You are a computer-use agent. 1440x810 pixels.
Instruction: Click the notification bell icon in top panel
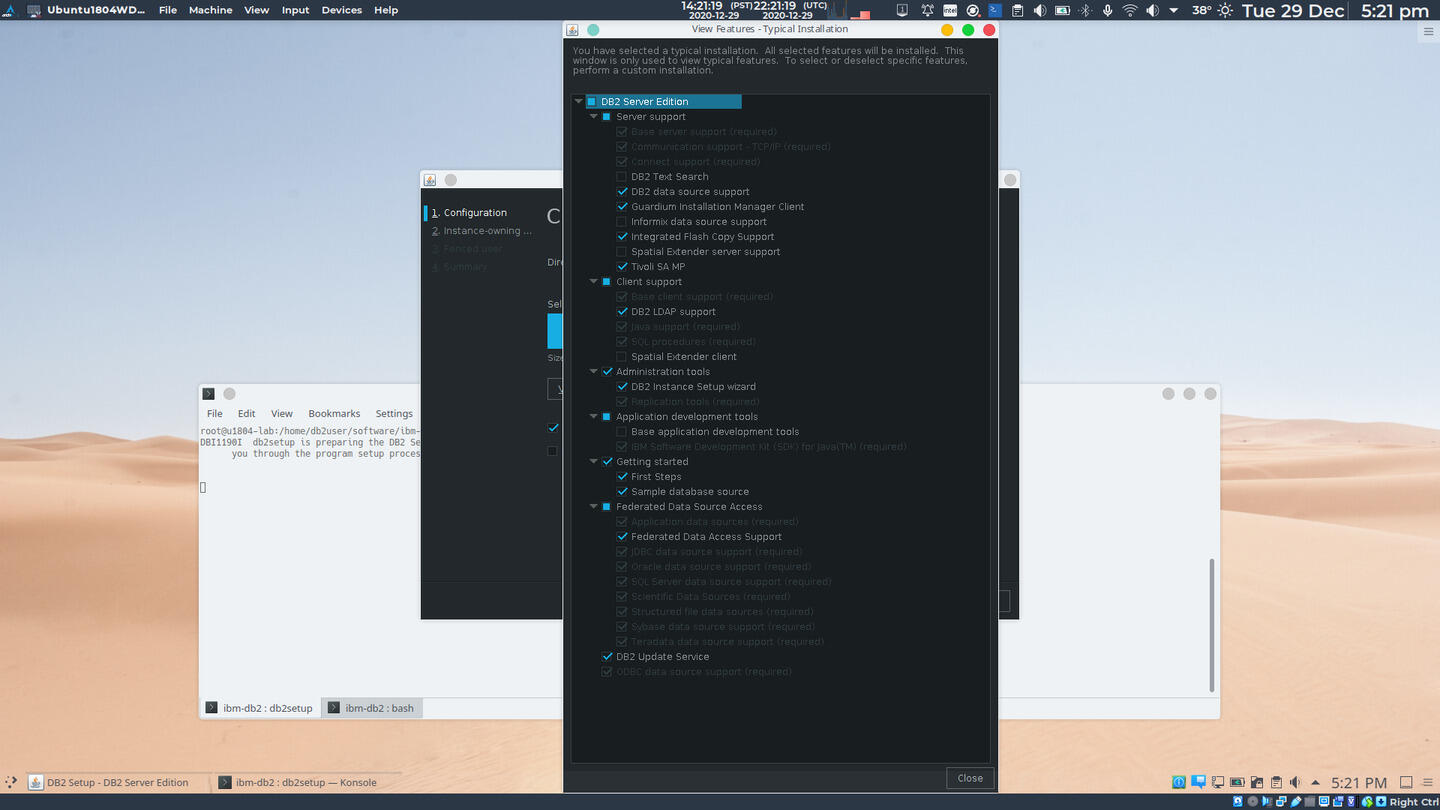click(x=927, y=10)
